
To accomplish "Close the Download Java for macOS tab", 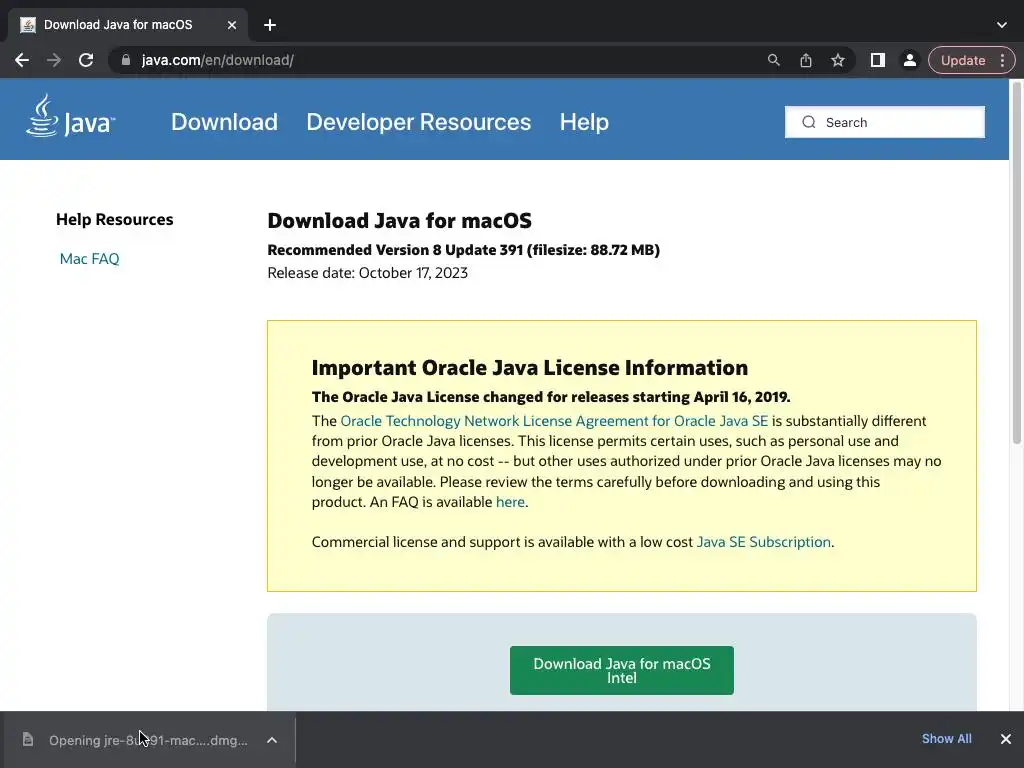I will (x=232, y=25).
